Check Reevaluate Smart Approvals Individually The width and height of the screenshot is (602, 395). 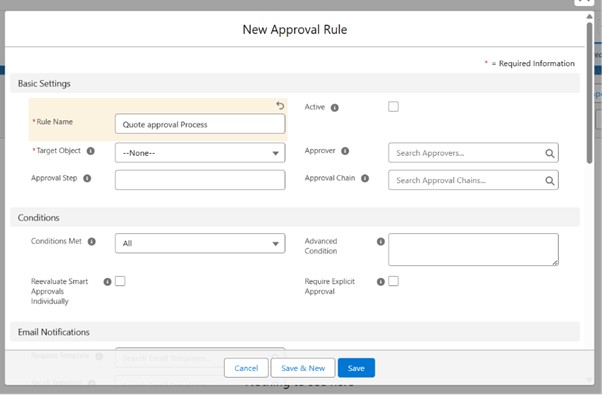tap(120, 281)
